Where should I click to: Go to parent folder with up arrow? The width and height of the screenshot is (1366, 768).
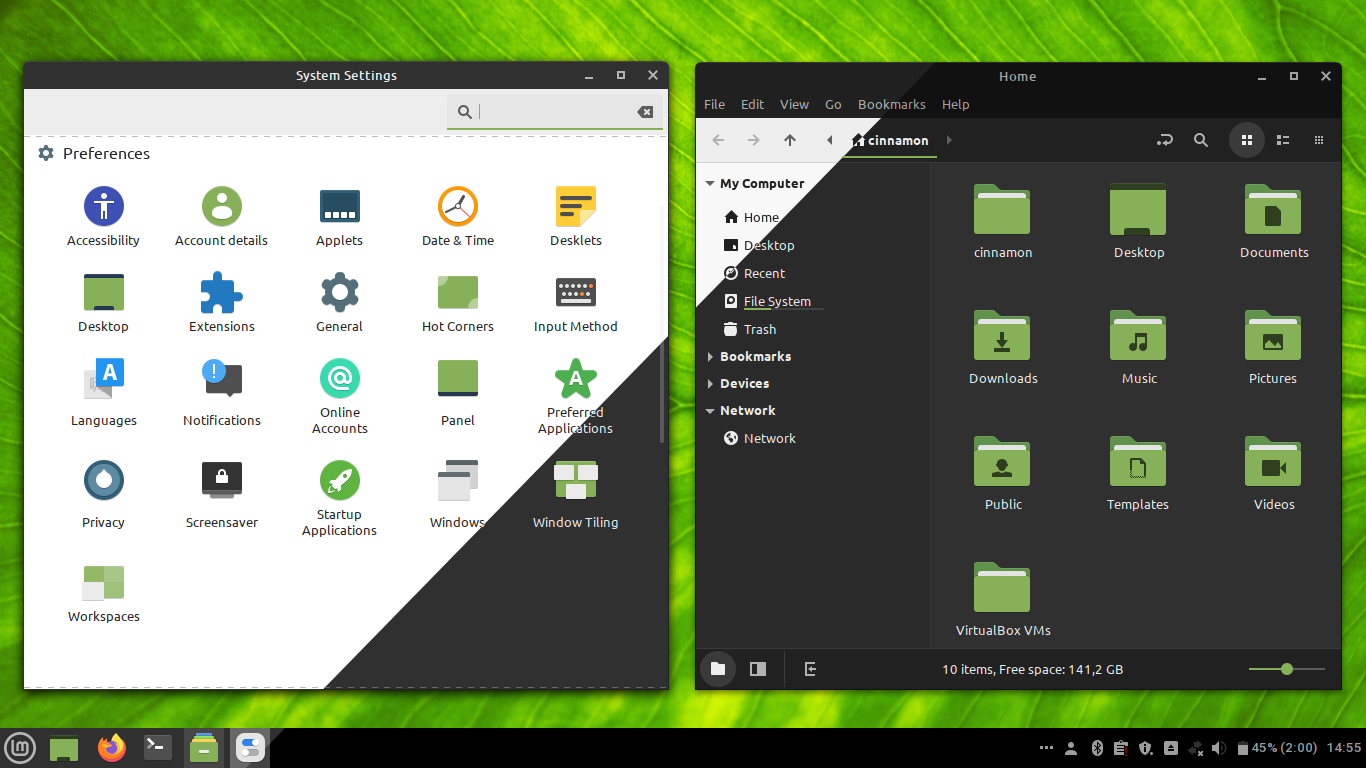(x=790, y=140)
